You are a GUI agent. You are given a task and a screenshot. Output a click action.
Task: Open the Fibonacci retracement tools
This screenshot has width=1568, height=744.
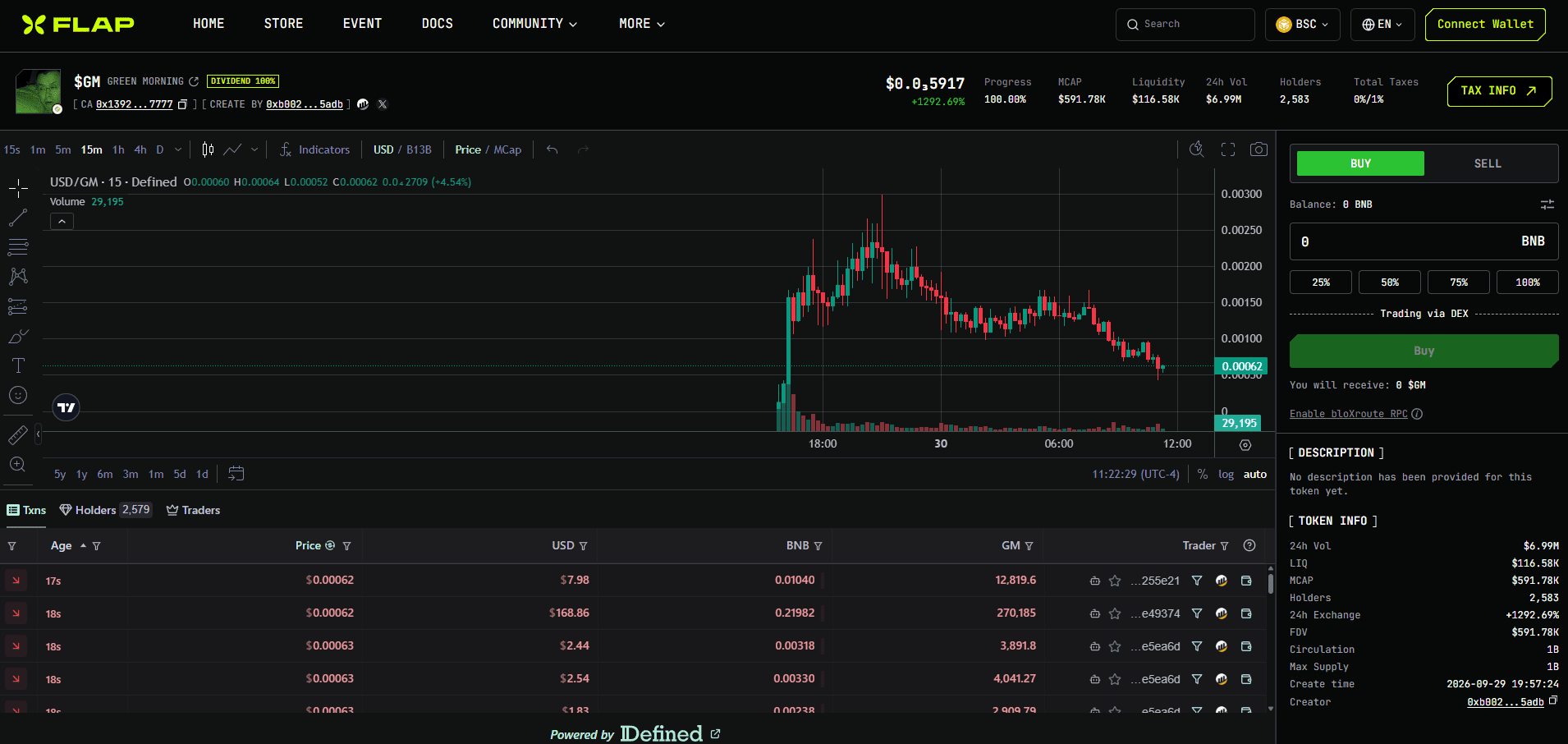tap(18, 247)
